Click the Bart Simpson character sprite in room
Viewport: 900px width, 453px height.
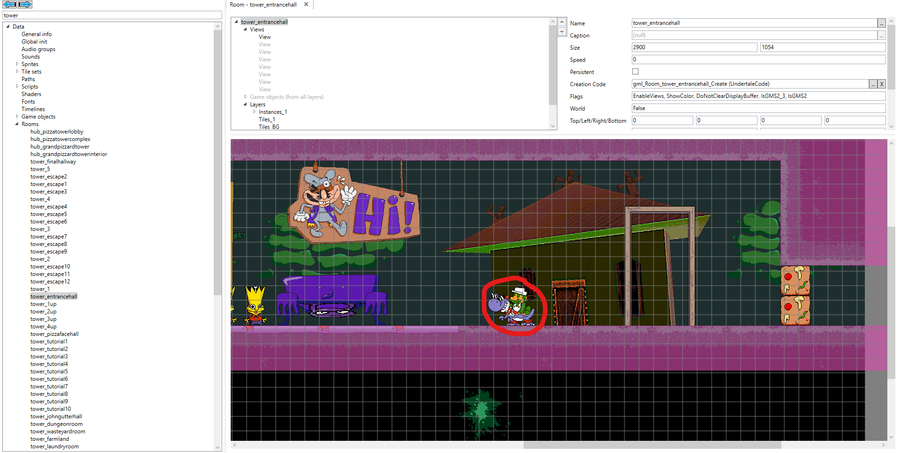pos(255,306)
